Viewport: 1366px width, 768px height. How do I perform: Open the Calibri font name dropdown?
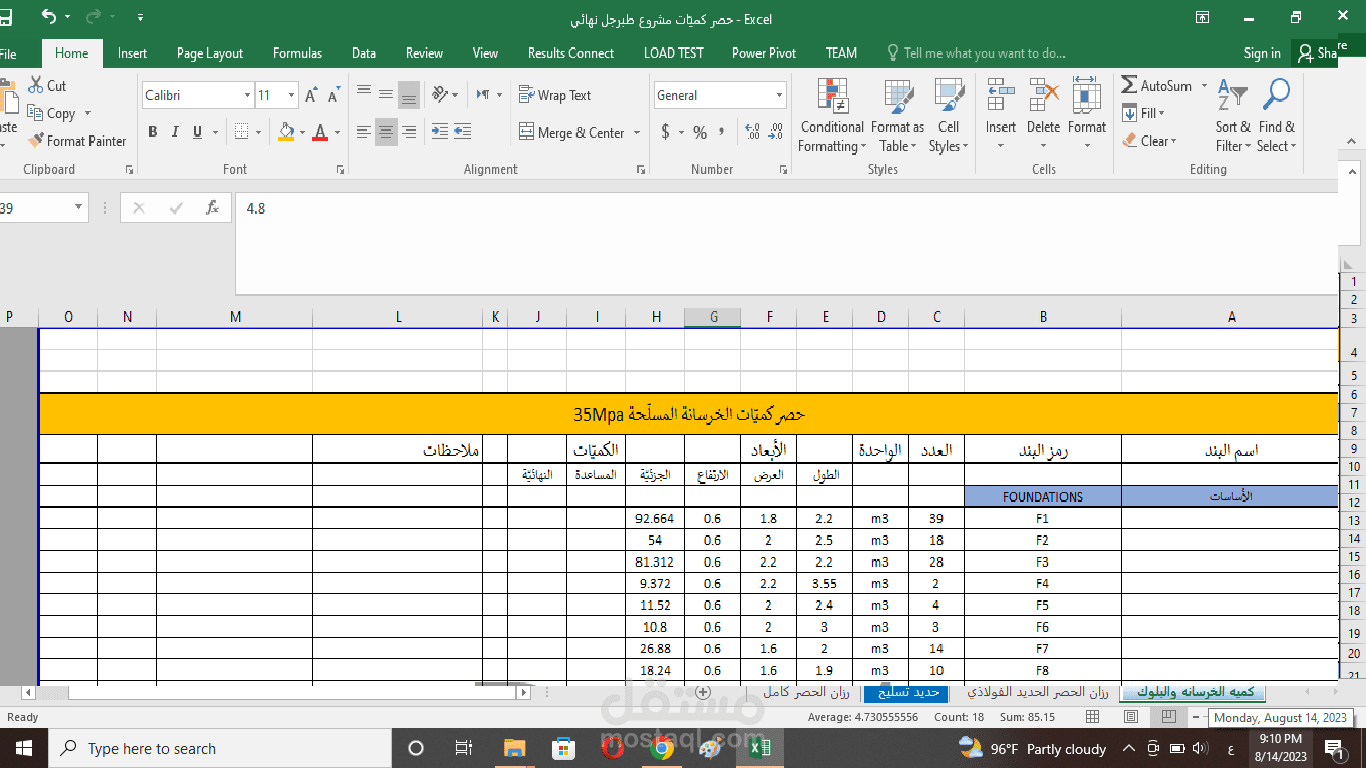[x=247, y=96]
